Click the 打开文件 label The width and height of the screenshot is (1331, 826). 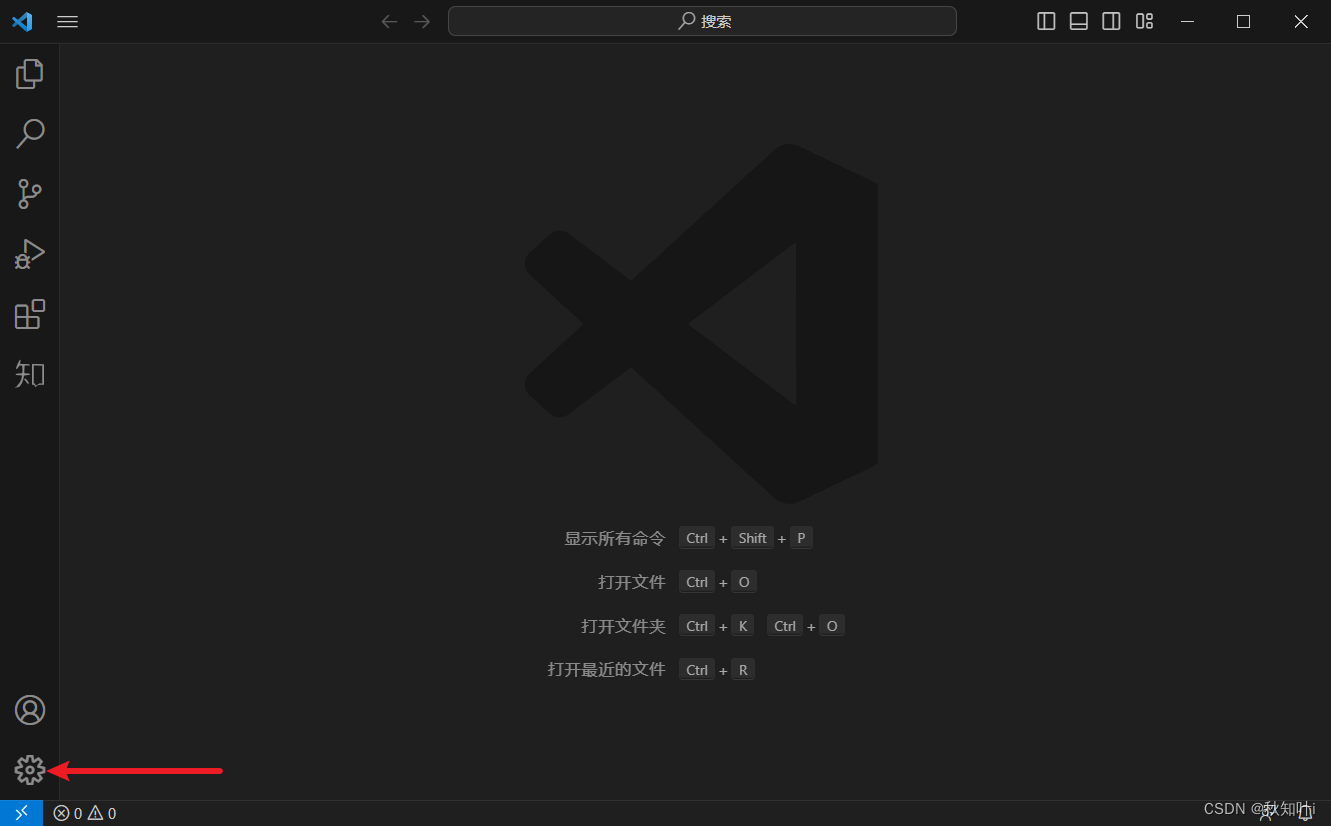click(632, 582)
